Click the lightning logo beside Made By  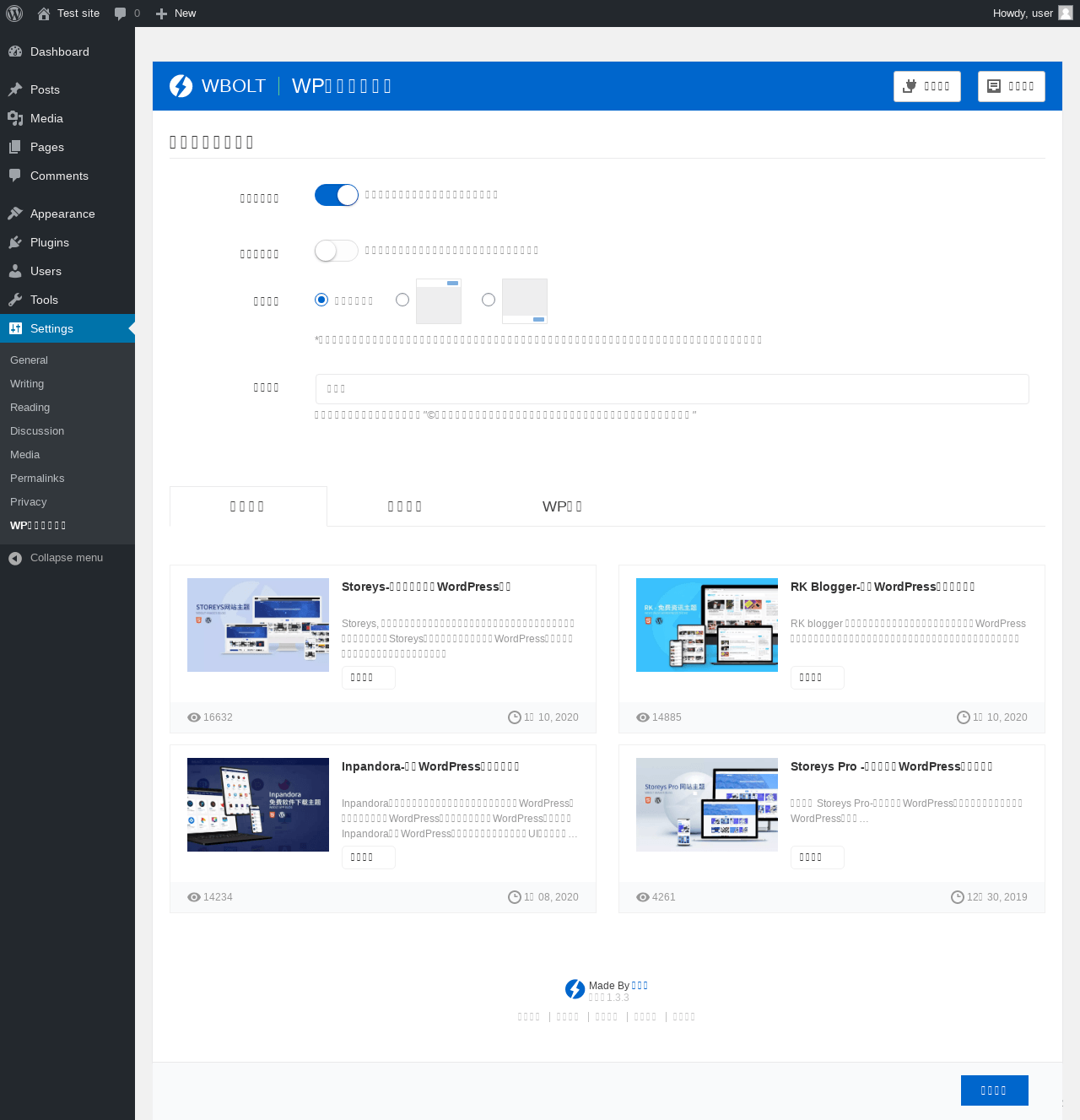pos(575,989)
